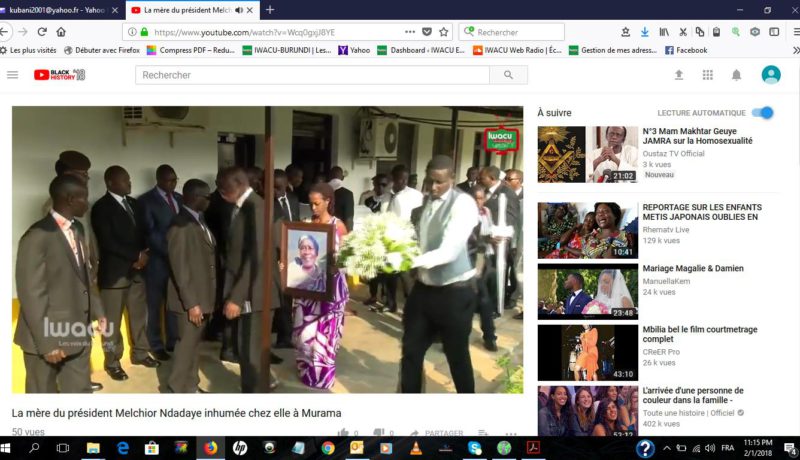Viewport: 800px width, 460px height.
Task: Open the Les plus visités bookmark
Action: click(x=29, y=50)
